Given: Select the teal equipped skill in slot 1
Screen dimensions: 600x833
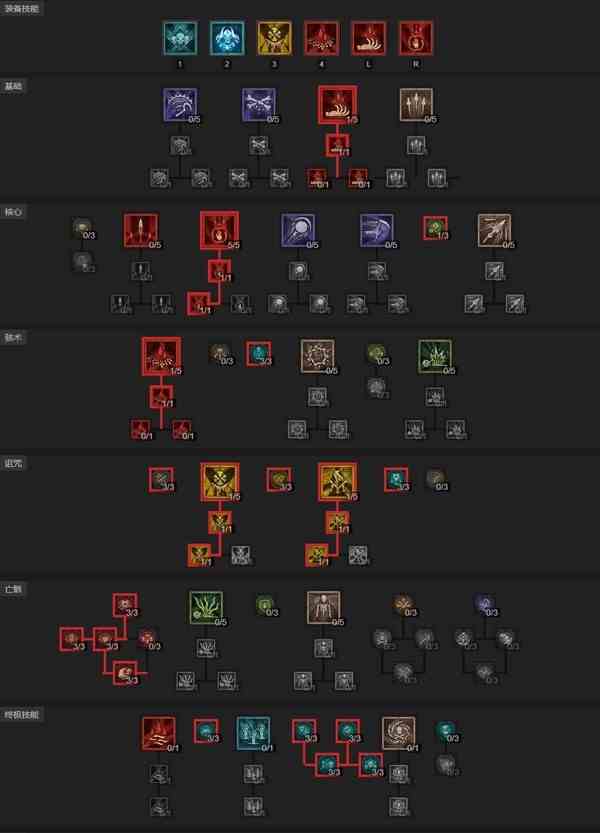Looking at the screenshot, I should tap(180, 38).
